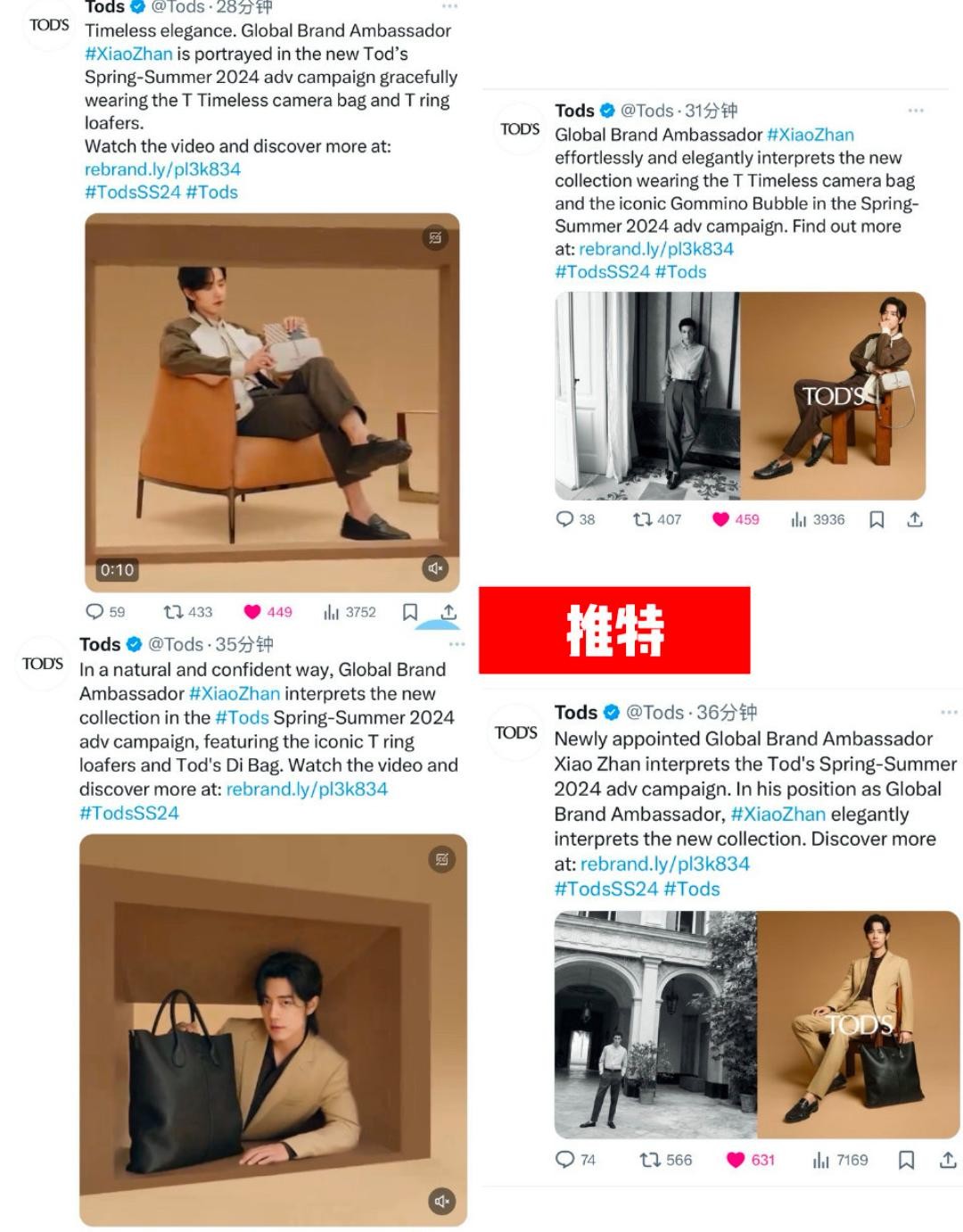Open the black-and-white courtyard photo

point(655,1025)
